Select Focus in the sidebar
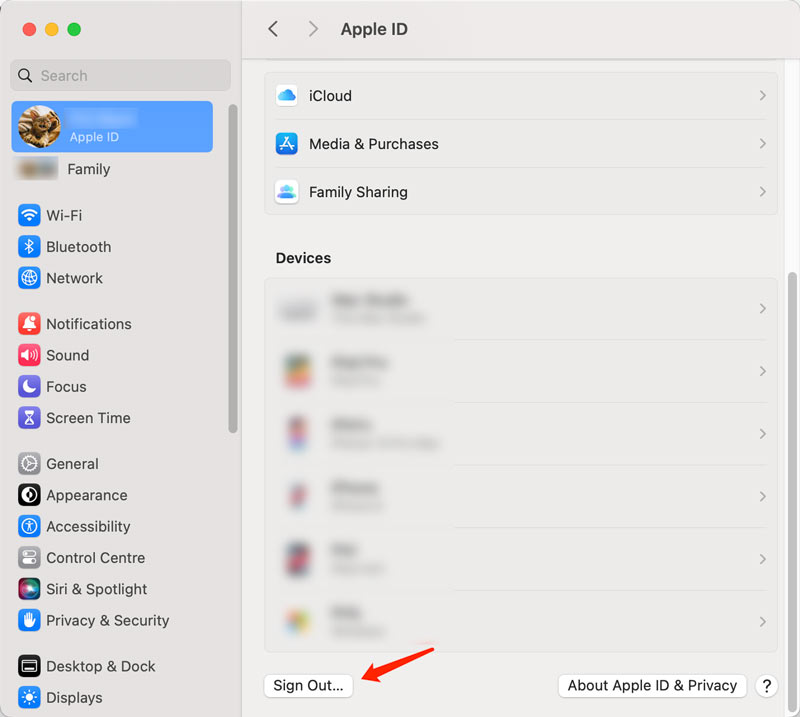800x717 pixels. pyautogui.click(x=112, y=387)
